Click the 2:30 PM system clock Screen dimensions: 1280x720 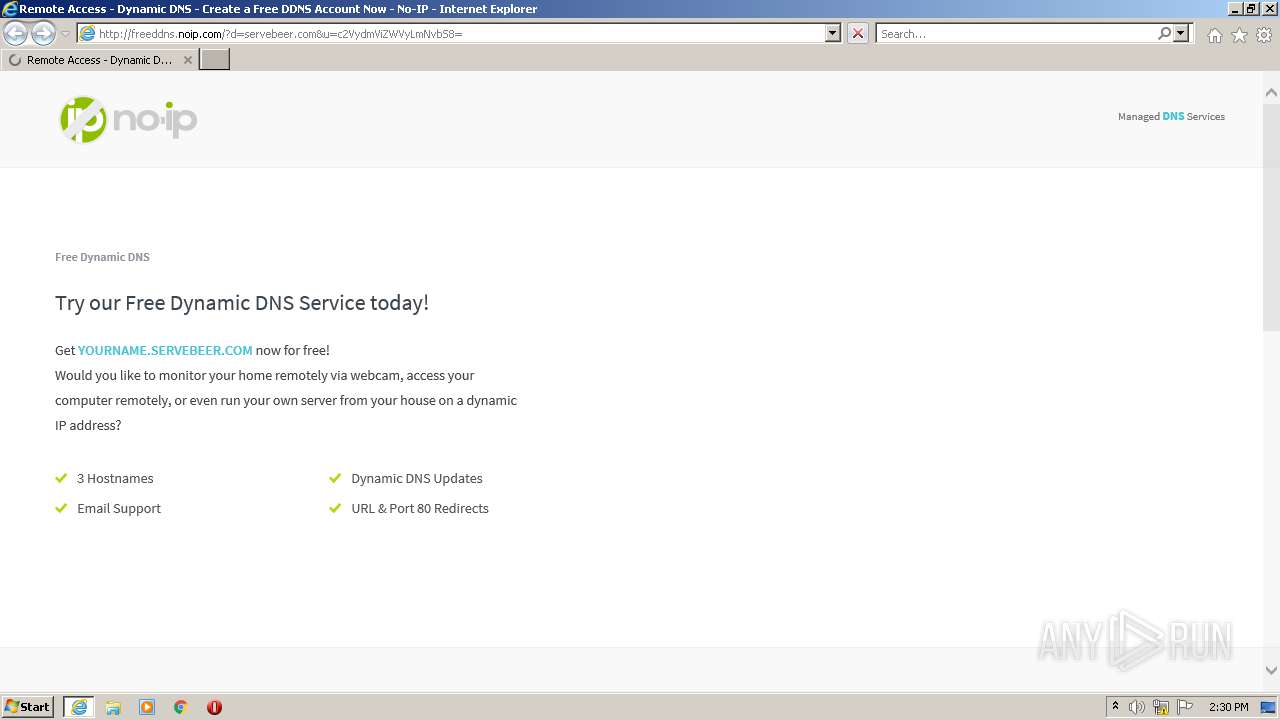coord(1228,707)
